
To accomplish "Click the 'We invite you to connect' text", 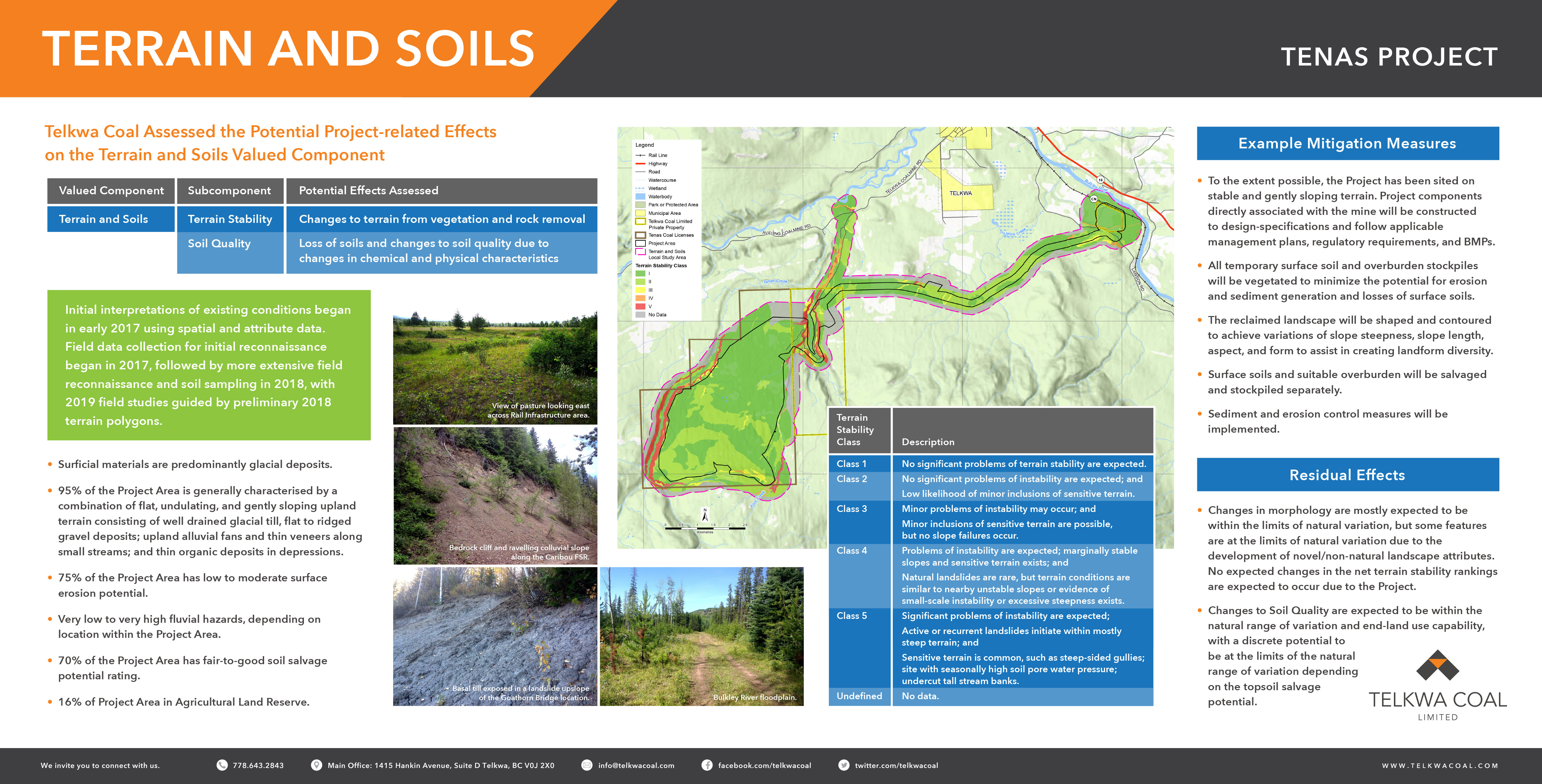I will click(x=100, y=765).
